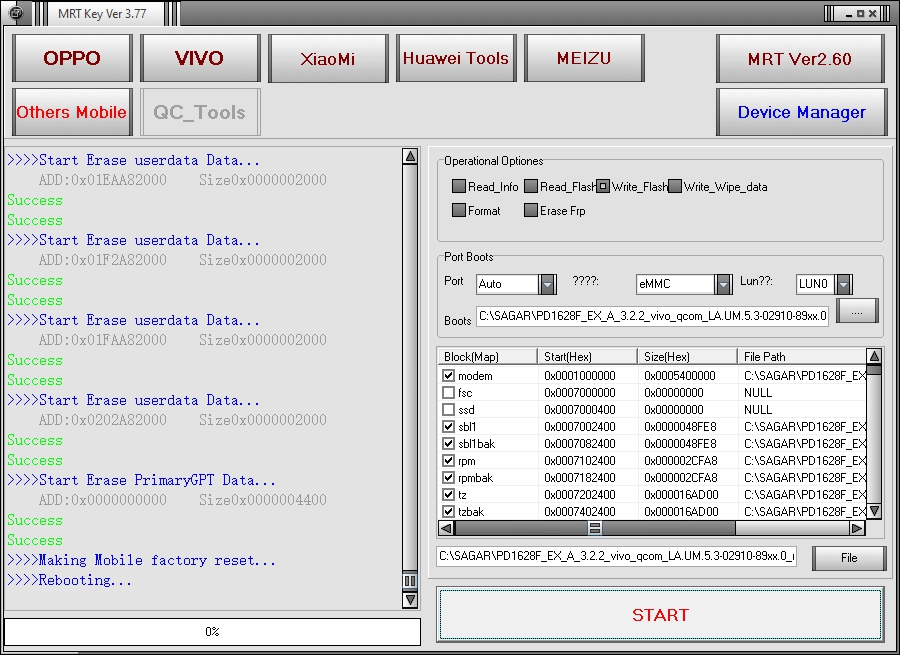Screen dimensions: 900x655
Task: Uncheck the modem partition
Action: pyautogui.click(x=448, y=375)
